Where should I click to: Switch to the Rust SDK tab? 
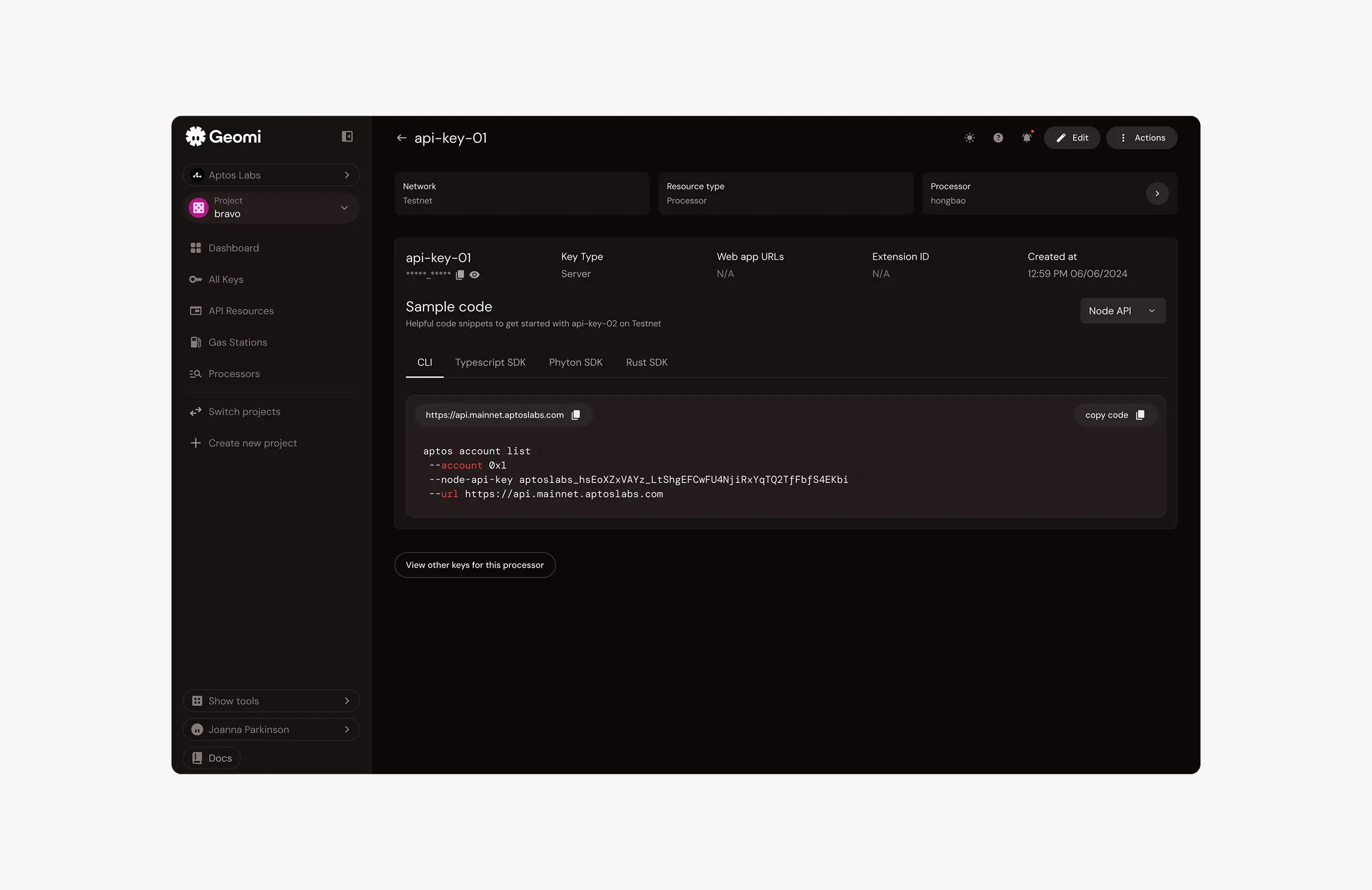[646, 362]
